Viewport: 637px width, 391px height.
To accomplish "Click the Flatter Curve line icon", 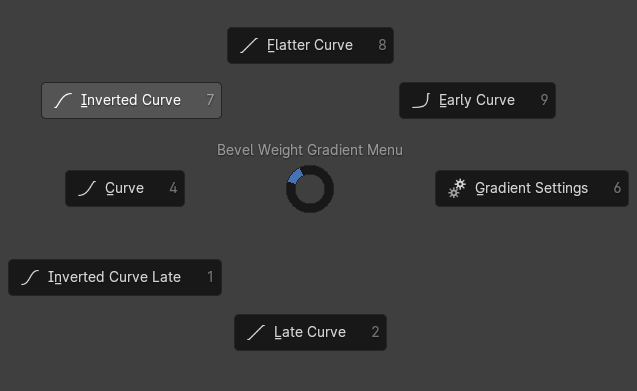I will 249,46.
